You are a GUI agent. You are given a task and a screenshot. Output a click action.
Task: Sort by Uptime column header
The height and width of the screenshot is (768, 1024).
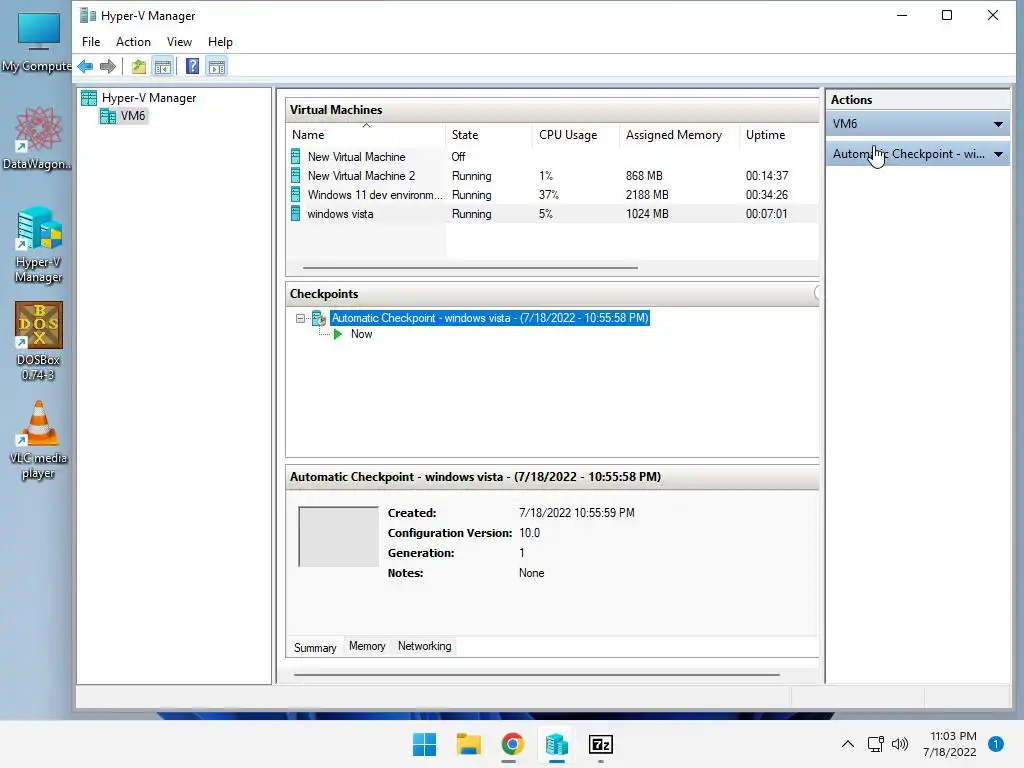point(778,135)
